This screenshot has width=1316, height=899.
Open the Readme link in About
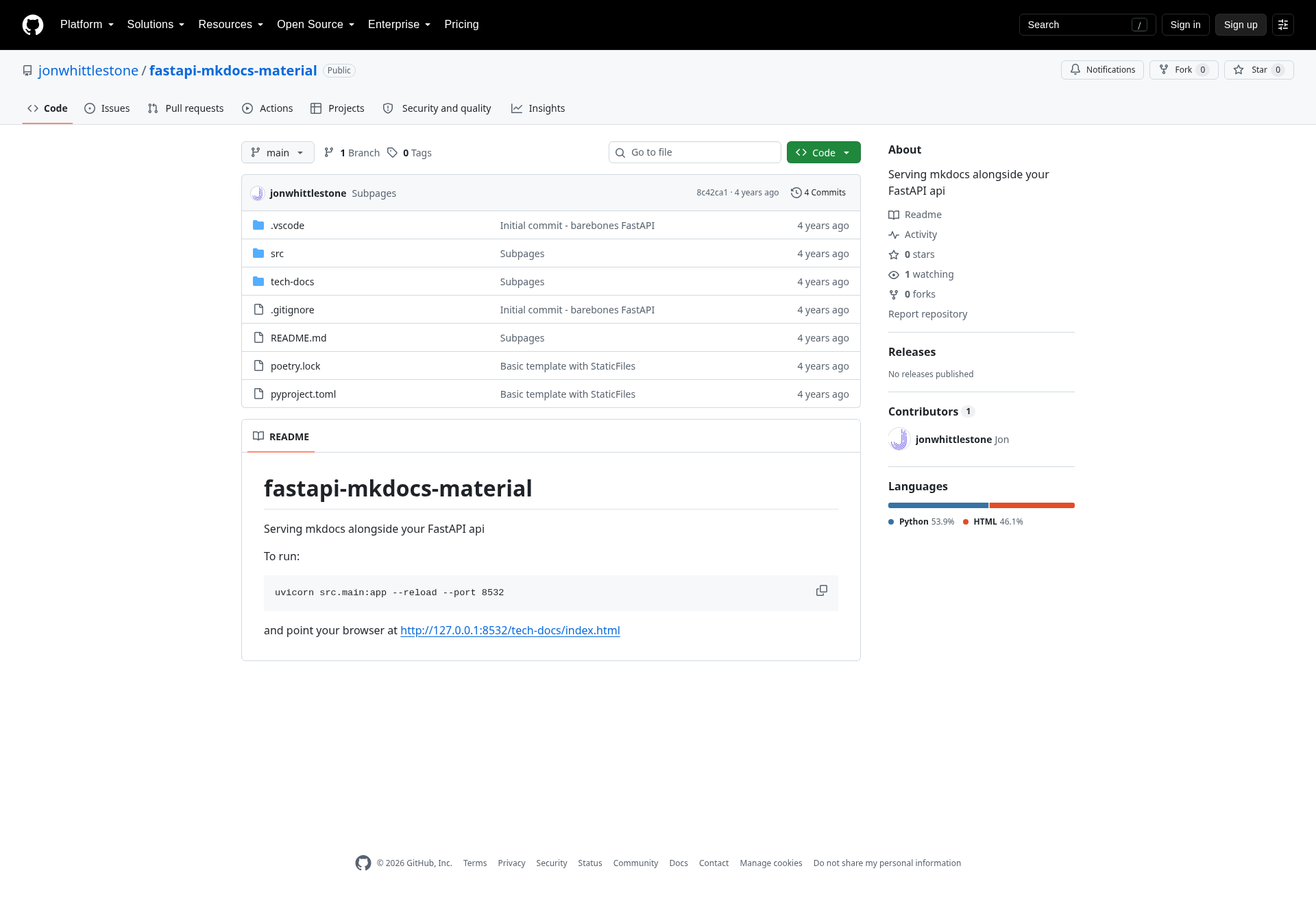click(915, 215)
